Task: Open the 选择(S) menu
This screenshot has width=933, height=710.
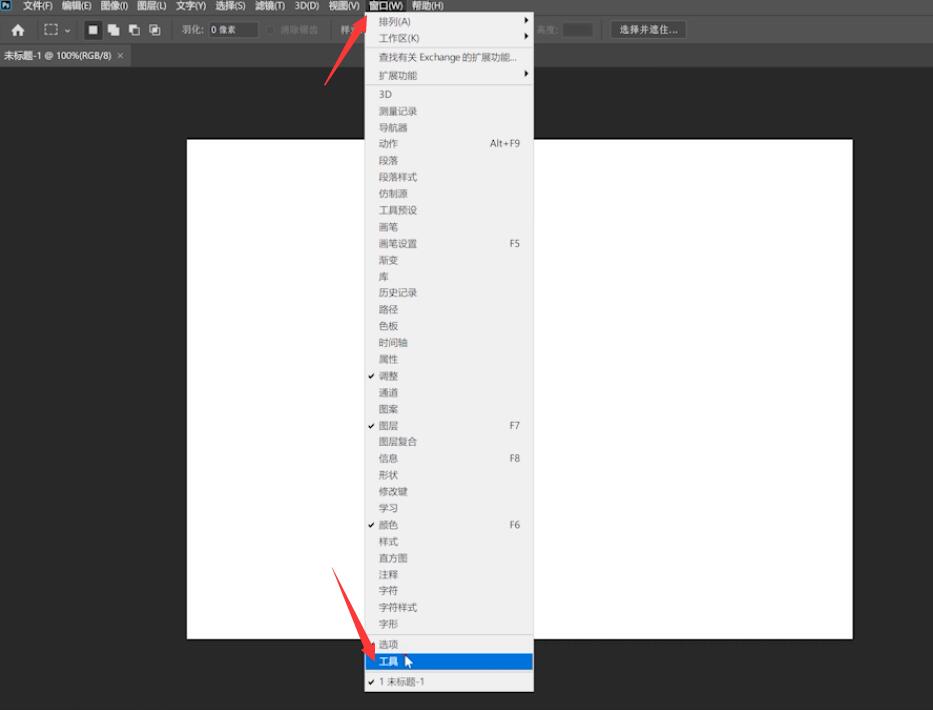Action: [230, 6]
